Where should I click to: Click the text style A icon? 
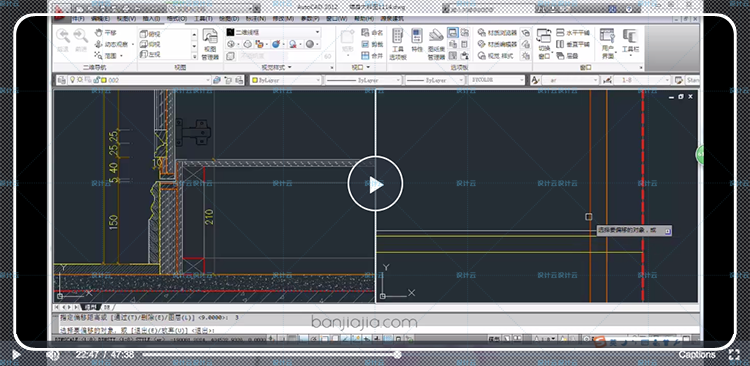pyautogui.click(x=535, y=80)
